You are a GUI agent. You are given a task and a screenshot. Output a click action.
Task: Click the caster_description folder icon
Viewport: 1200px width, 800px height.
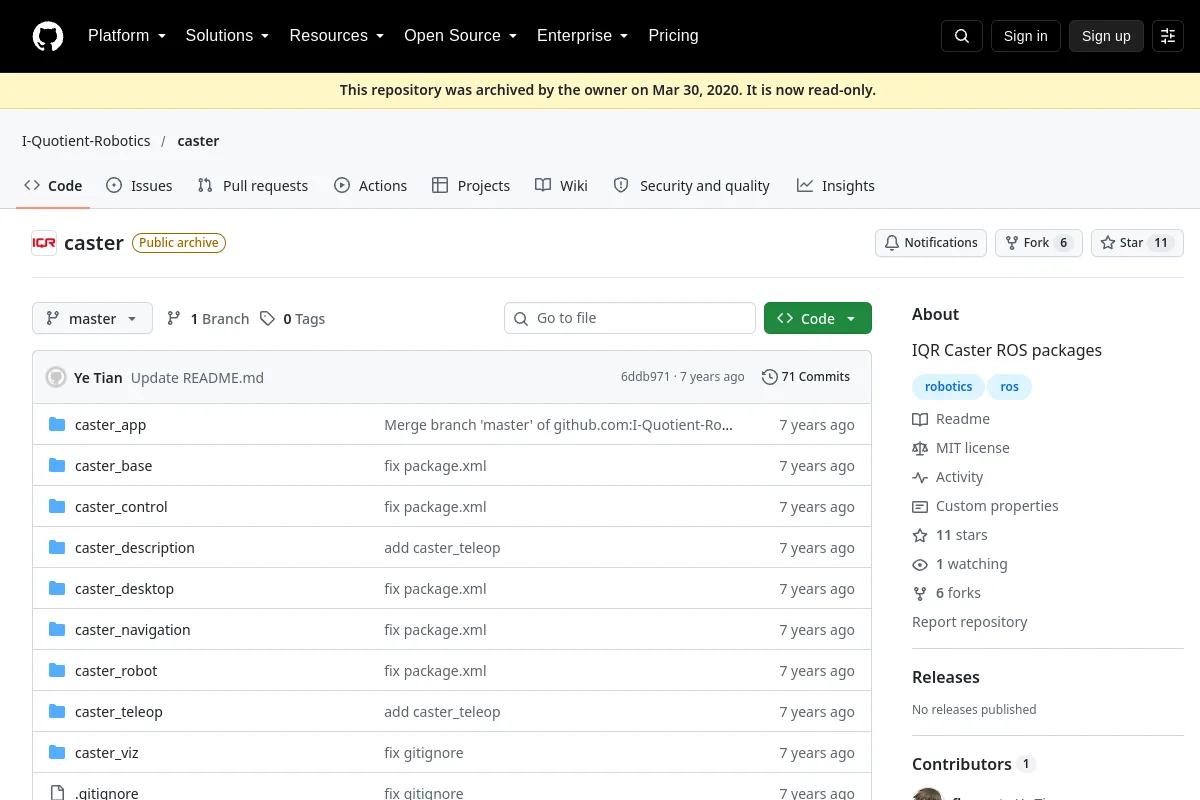[57, 548]
